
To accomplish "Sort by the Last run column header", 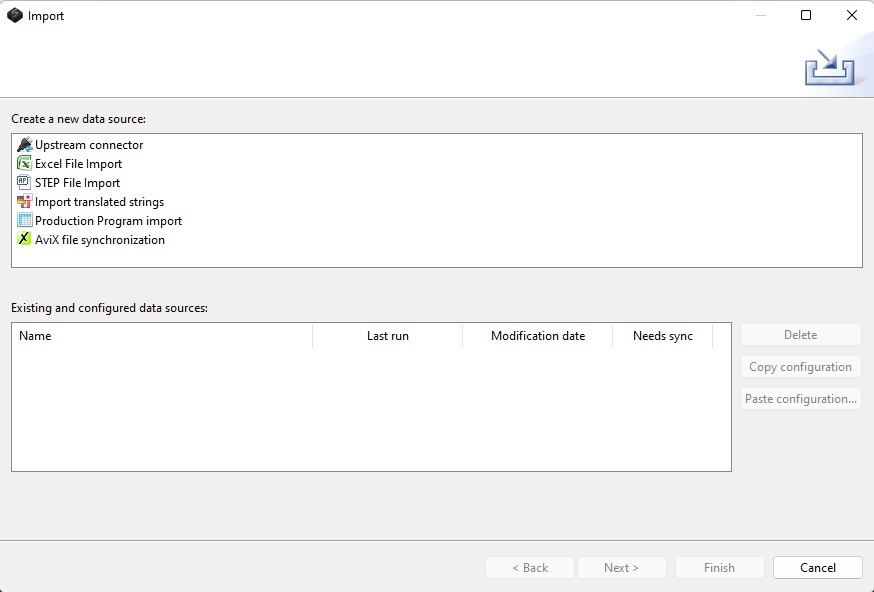I will click(387, 336).
